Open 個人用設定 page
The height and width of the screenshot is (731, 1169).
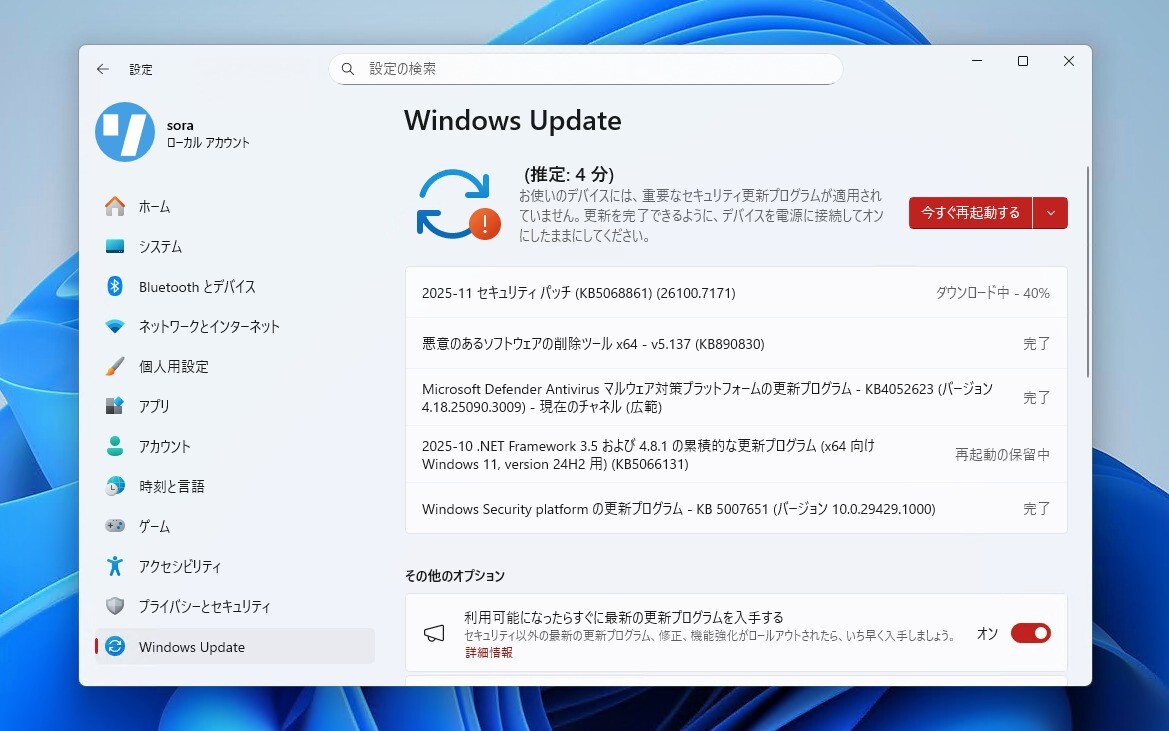click(x=235, y=366)
